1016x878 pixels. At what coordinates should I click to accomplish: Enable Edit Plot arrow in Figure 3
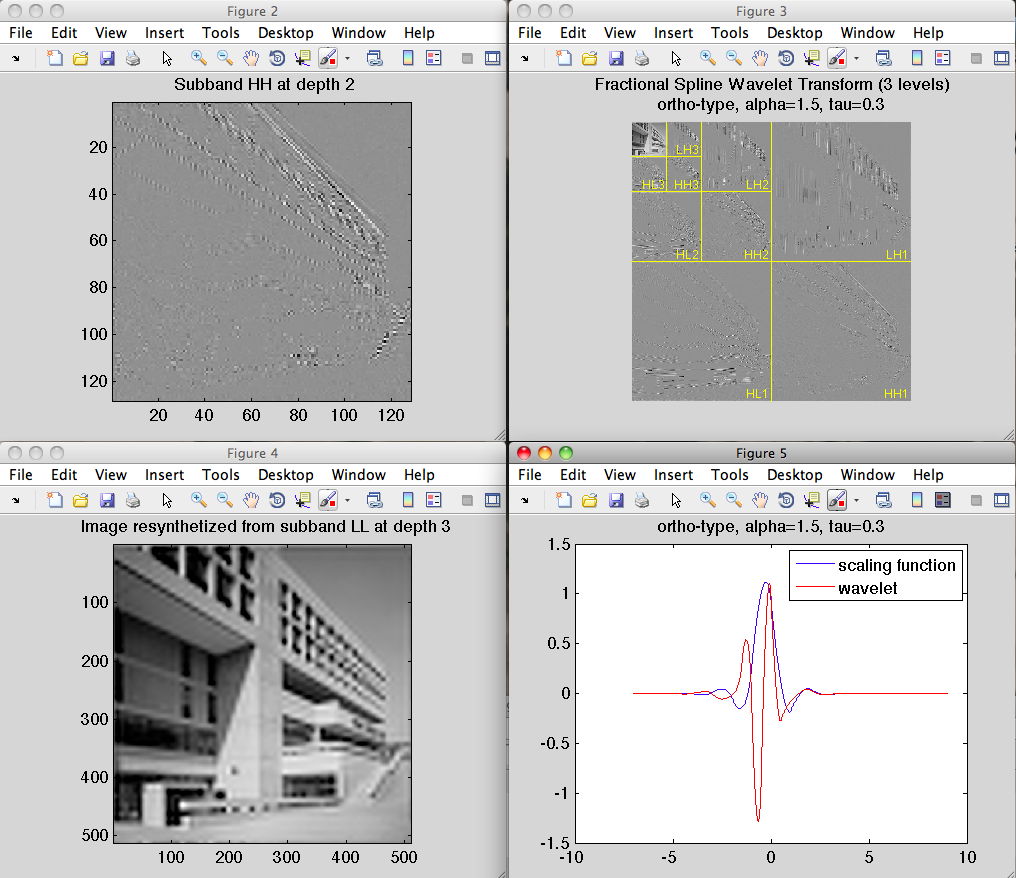click(676, 58)
